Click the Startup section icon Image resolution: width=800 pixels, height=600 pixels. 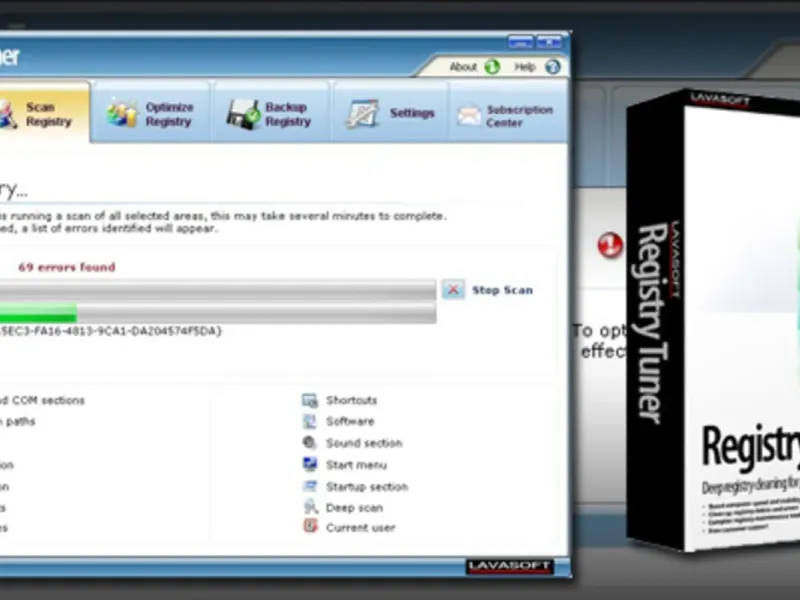pos(310,486)
